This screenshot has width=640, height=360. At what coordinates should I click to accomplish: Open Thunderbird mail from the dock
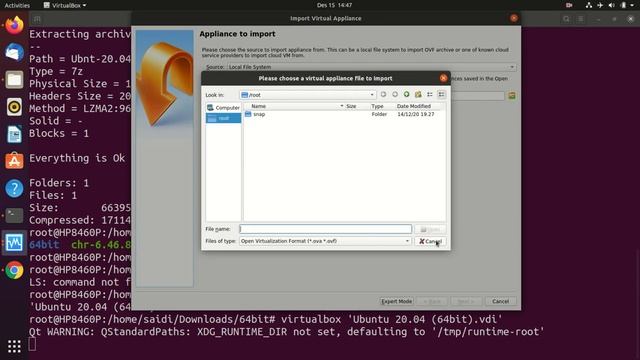click(14, 53)
